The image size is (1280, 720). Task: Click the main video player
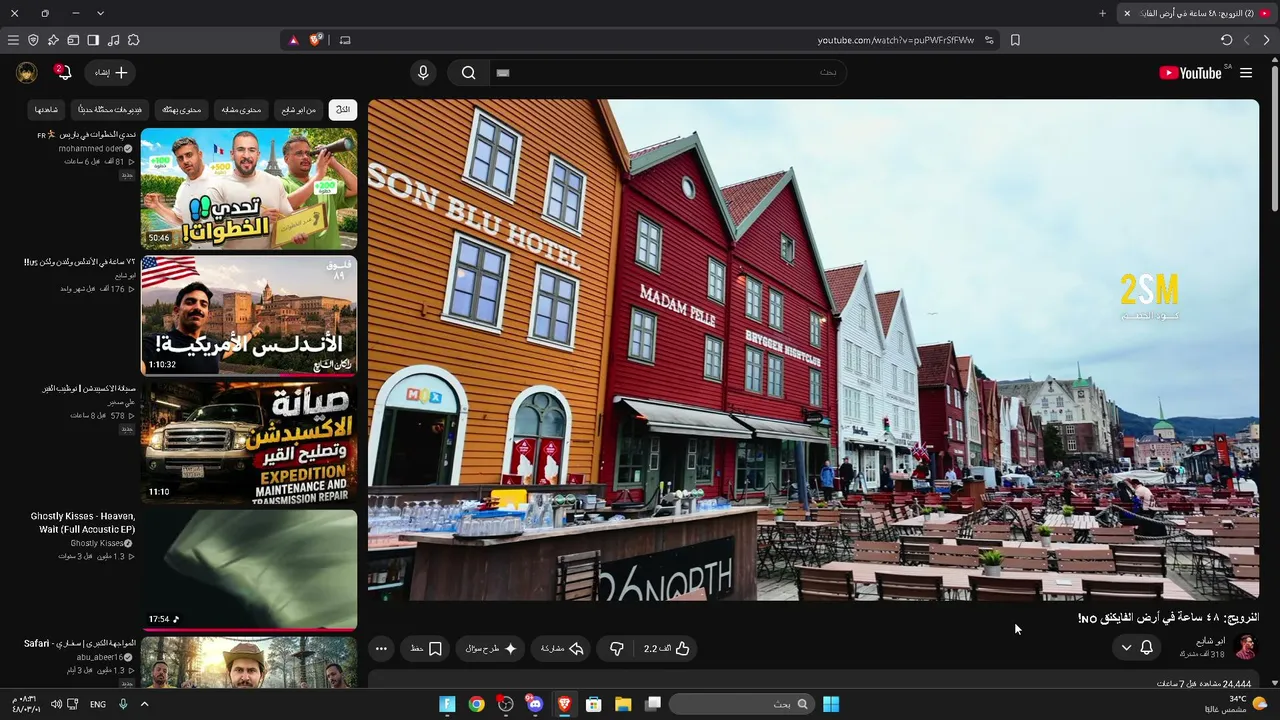[x=813, y=349]
